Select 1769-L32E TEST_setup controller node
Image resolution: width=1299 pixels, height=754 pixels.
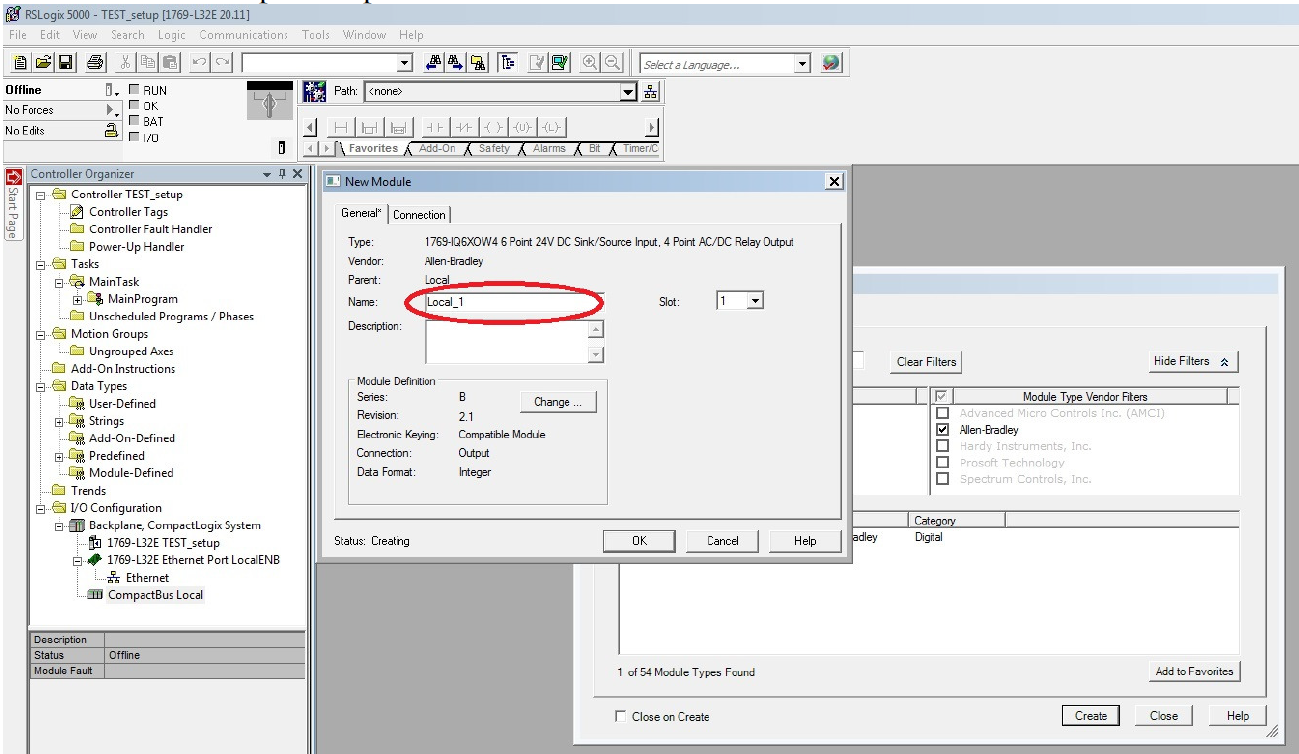(x=163, y=543)
